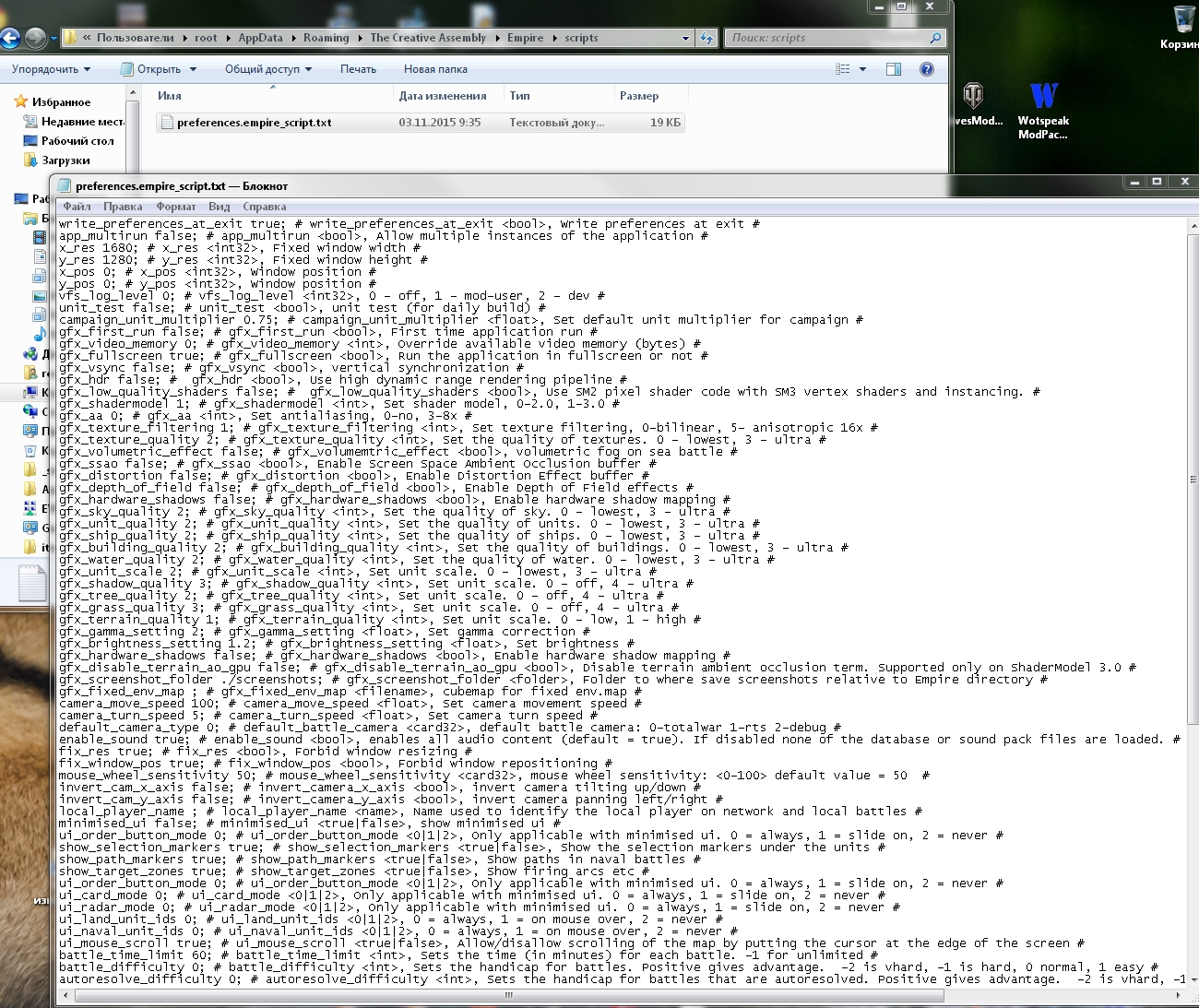Click the Новая папка button
1199x1008 pixels.
[435, 69]
